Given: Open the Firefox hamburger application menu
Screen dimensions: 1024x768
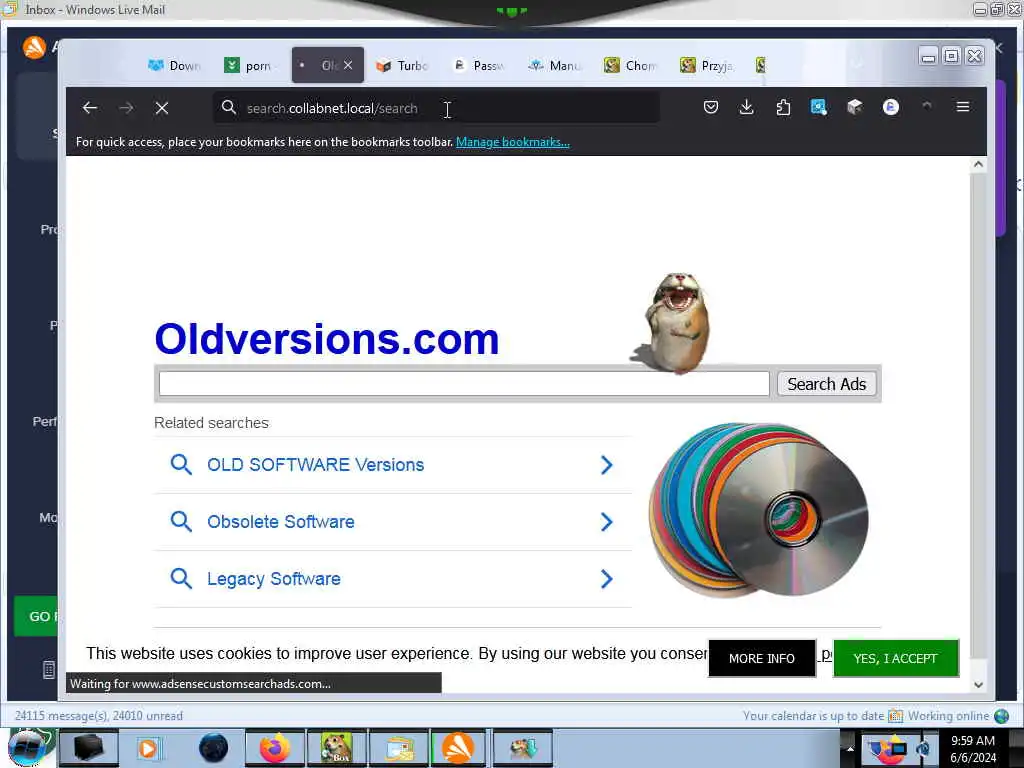Looking at the screenshot, I should pyautogui.click(x=963, y=106).
